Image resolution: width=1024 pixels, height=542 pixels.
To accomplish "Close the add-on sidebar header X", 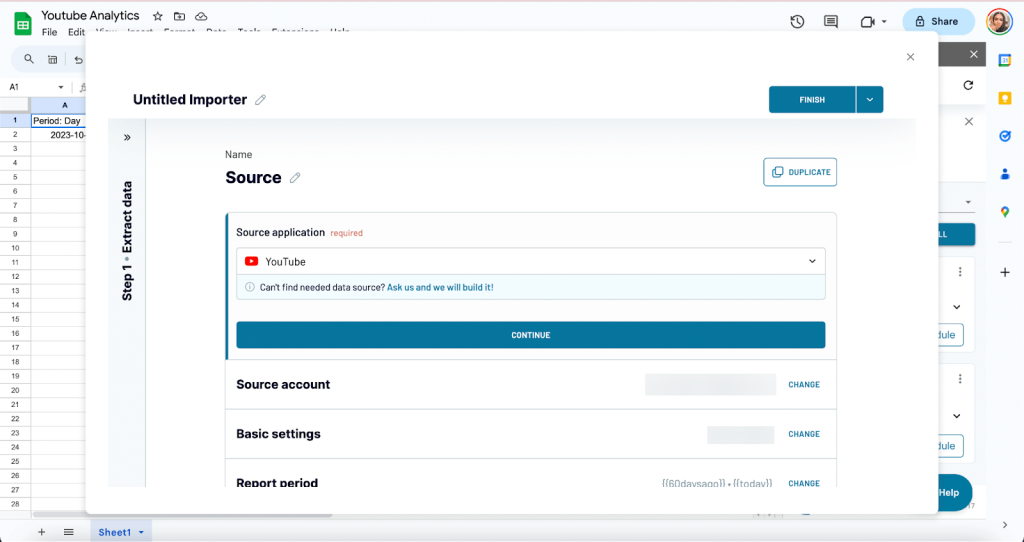I will [x=974, y=54].
